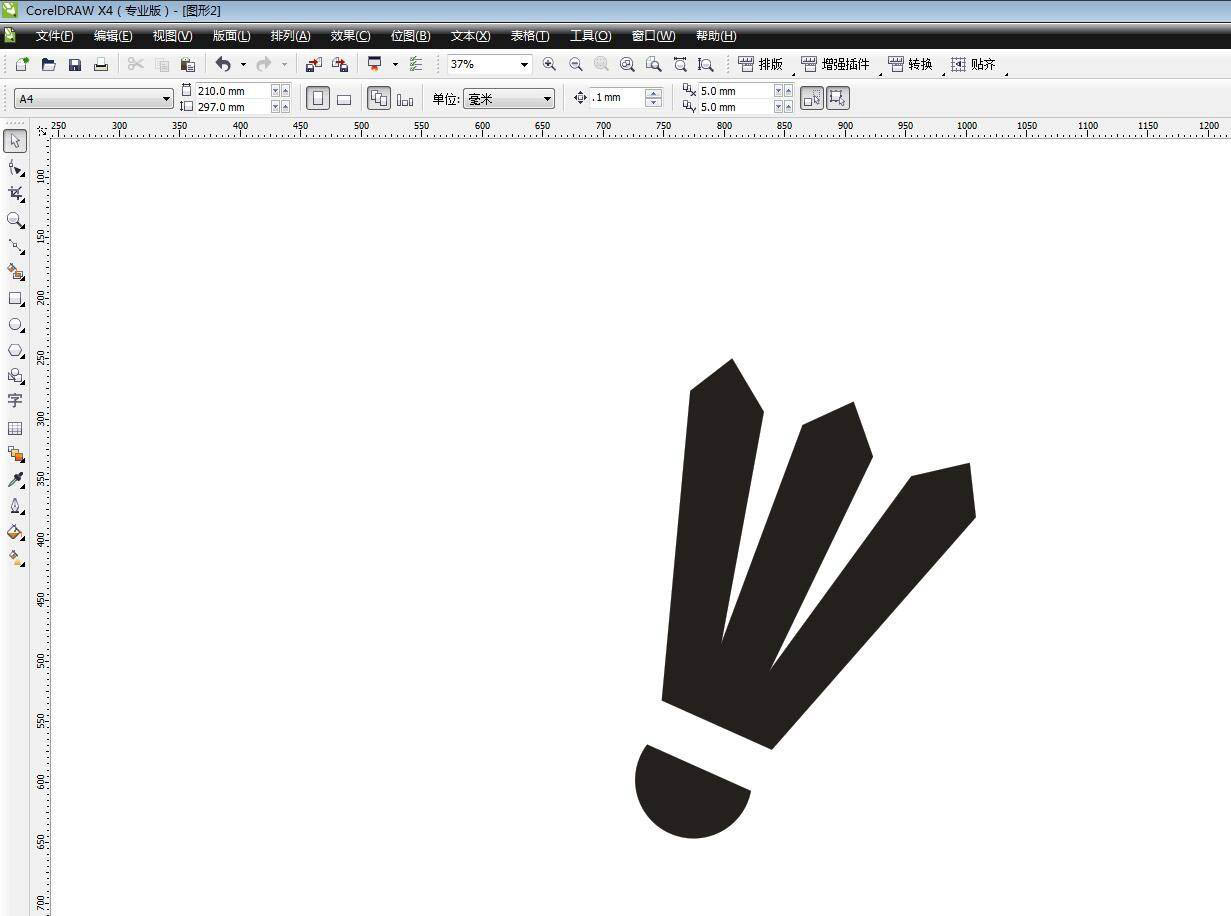Viewport: 1231px width, 916px height.
Task: Select the Smart Fill tool
Action: [15, 271]
